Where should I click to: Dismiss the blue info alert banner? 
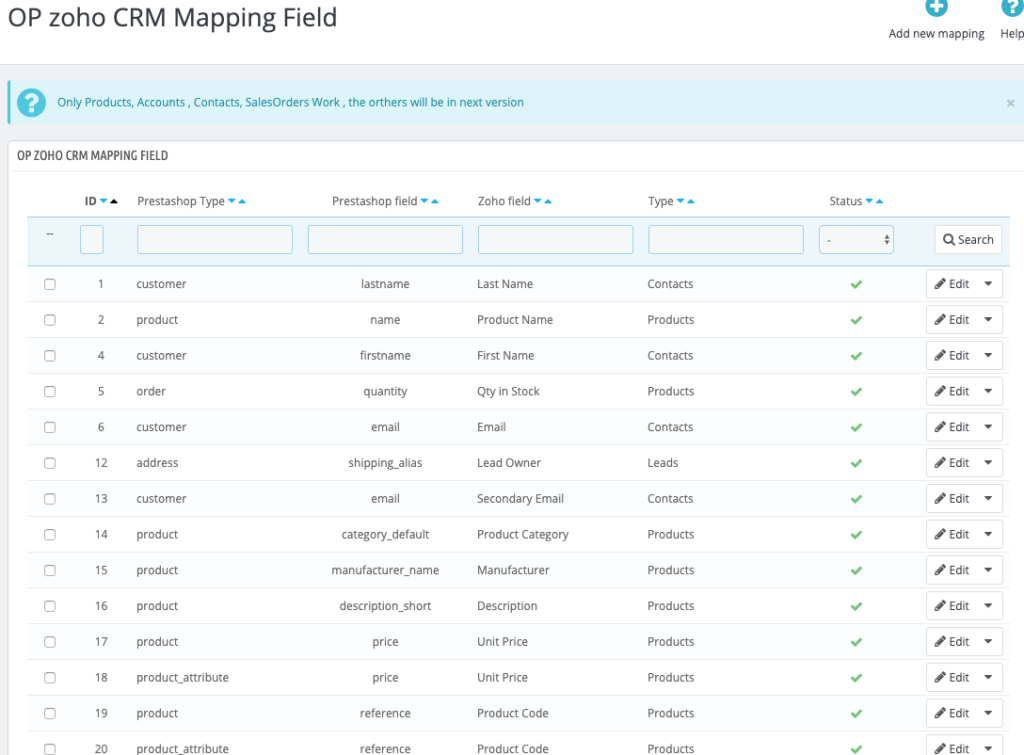pos(1010,103)
